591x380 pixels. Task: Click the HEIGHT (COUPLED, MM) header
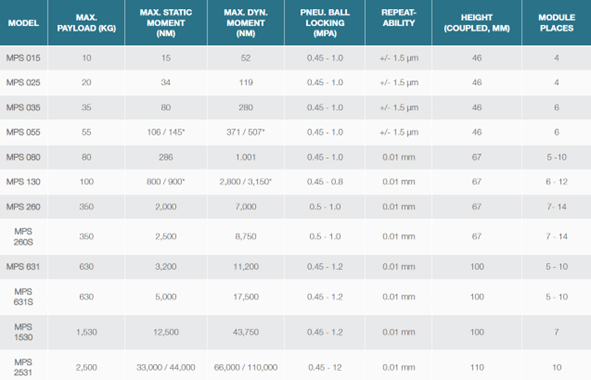[477, 23]
